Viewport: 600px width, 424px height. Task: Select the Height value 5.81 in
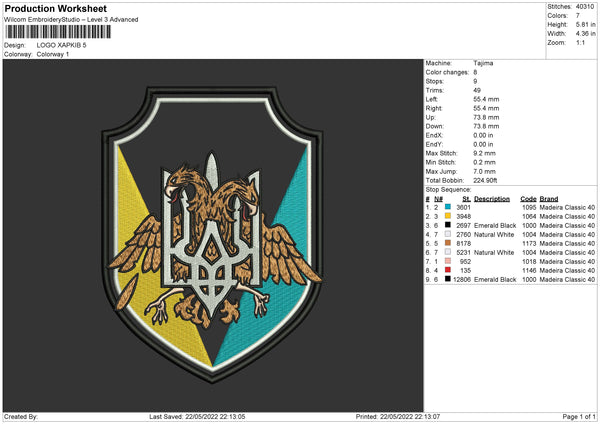pyautogui.click(x=585, y=24)
